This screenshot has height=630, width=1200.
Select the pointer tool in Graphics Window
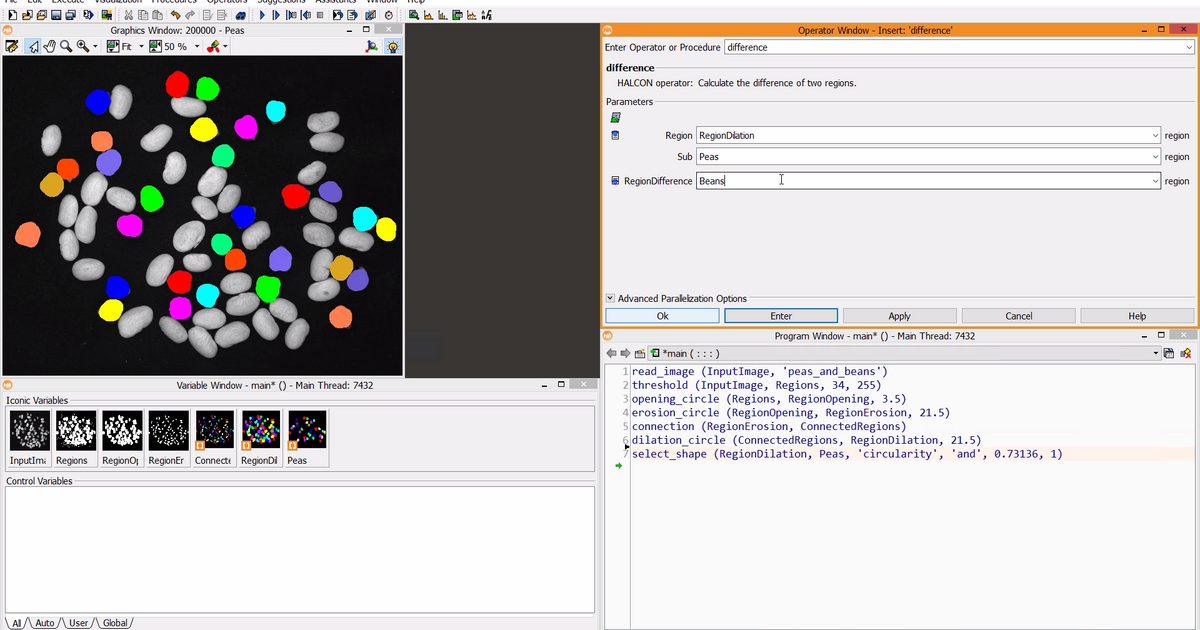pos(33,47)
